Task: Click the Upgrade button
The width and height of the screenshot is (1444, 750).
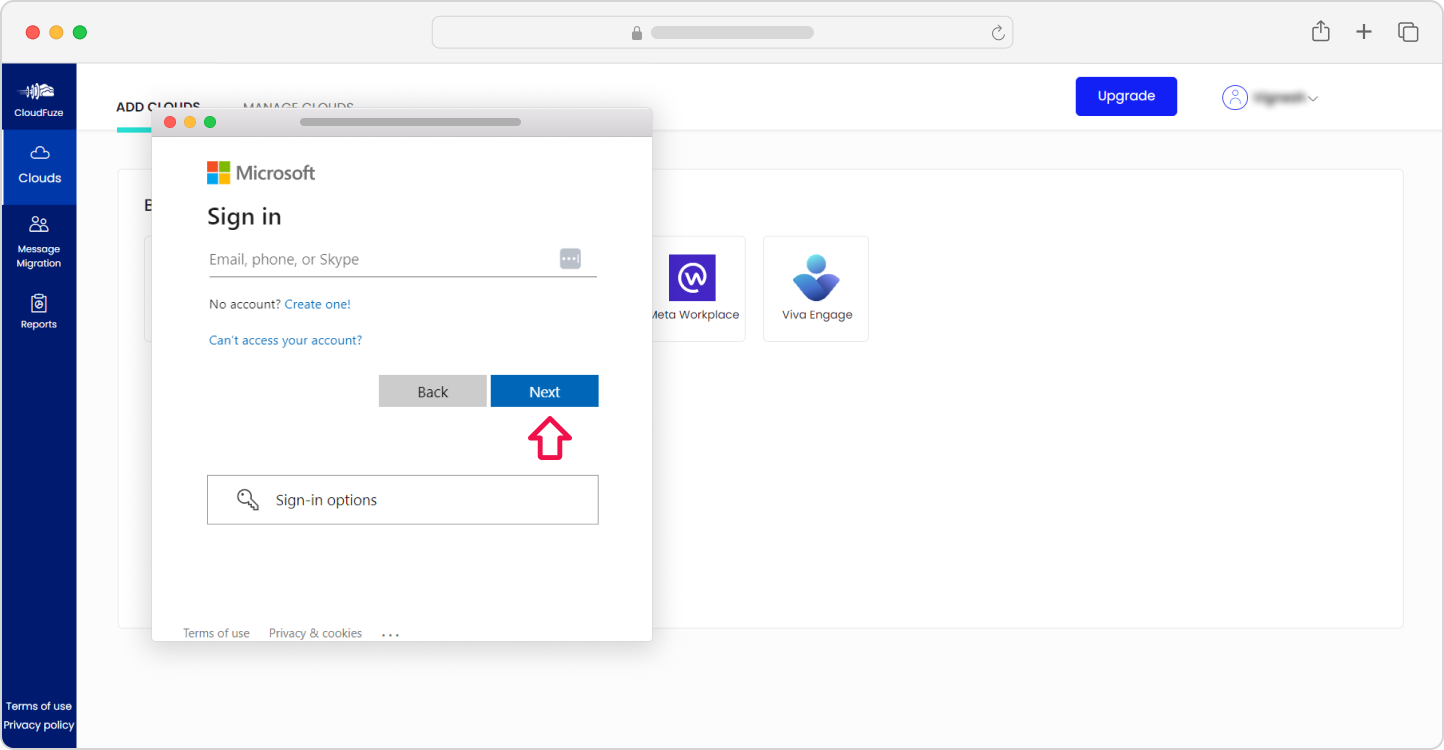Action: 1126,96
